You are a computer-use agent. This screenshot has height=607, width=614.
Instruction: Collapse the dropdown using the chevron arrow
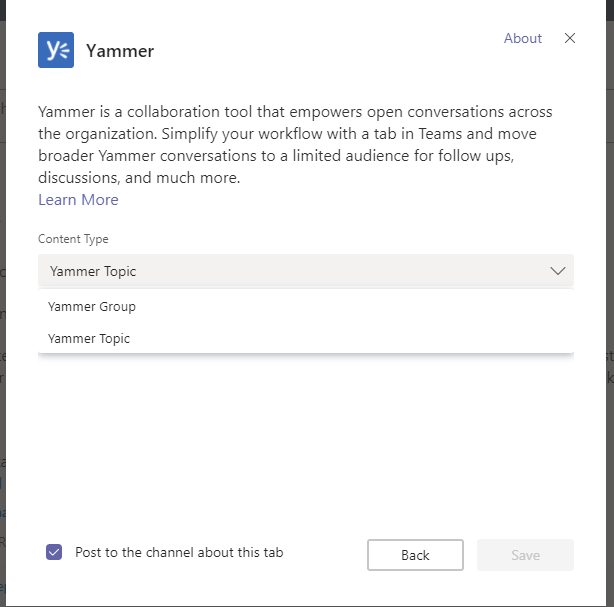pos(558,271)
